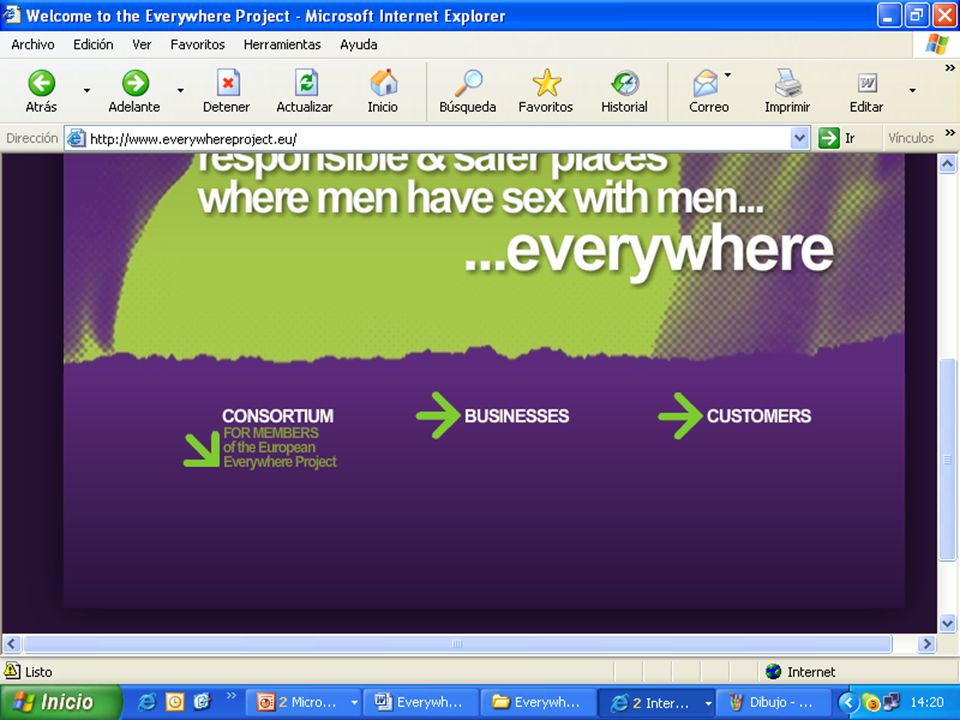
Task: Open the Adelante history dropdown arrow
Action: point(181,91)
